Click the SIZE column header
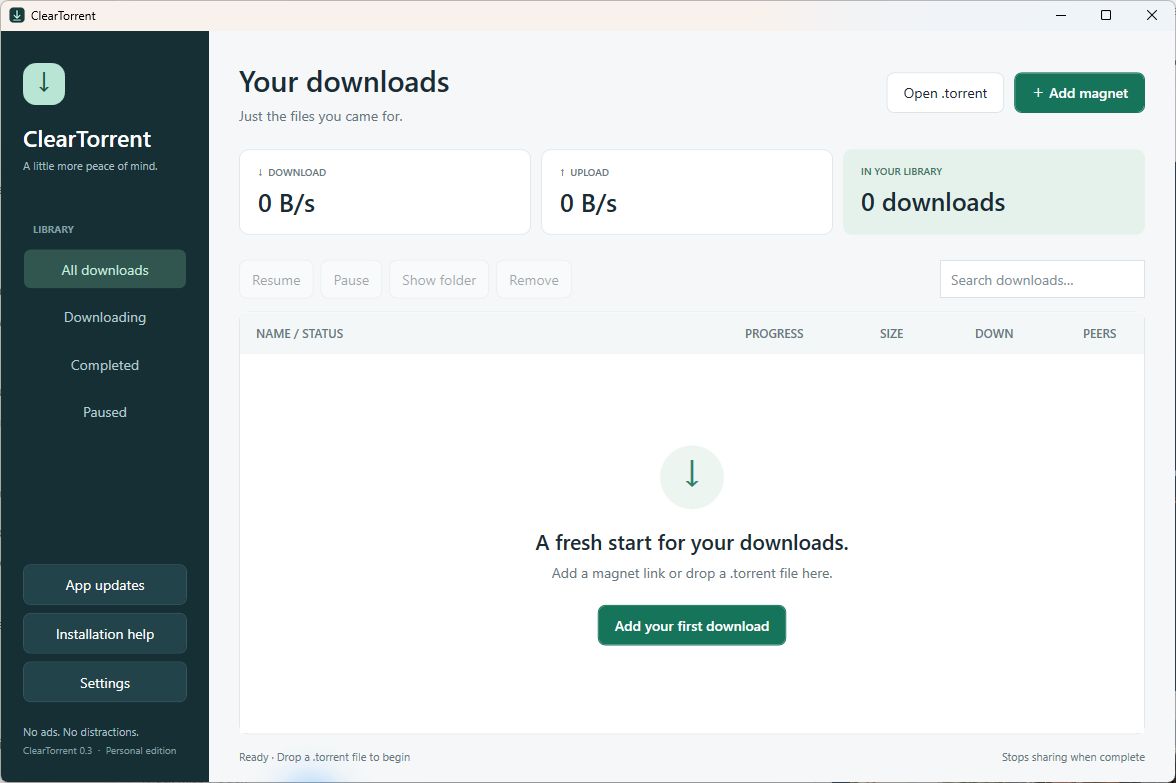This screenshot has width=1176, height=783. [891, 334]
